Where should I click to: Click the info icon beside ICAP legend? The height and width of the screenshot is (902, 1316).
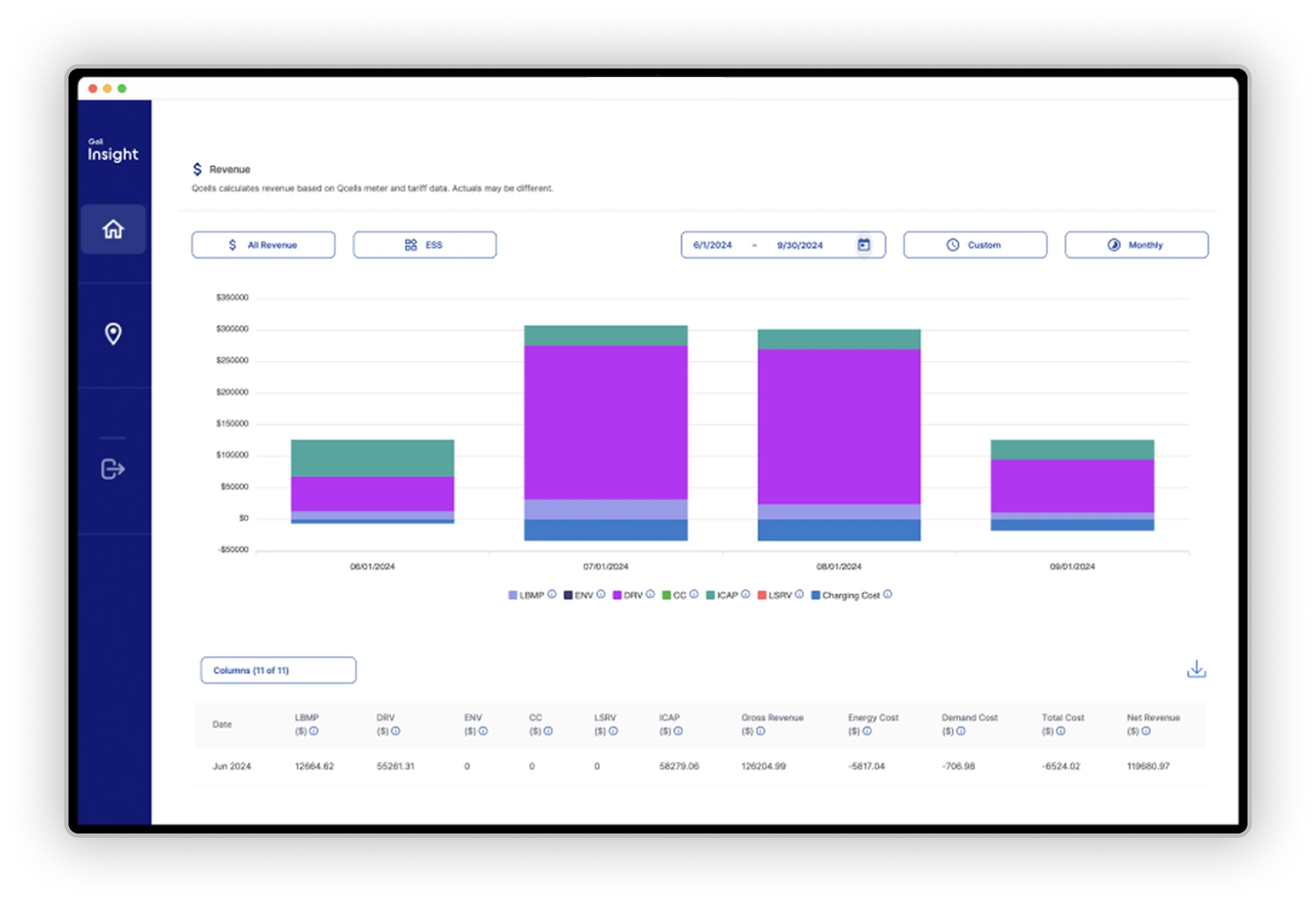point(746,594)
